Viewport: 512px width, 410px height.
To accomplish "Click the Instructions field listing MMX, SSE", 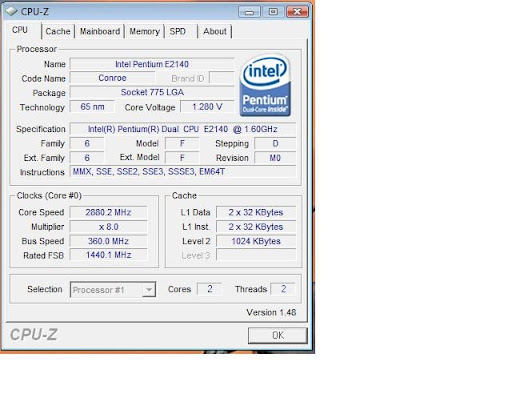I will point(183,172).
